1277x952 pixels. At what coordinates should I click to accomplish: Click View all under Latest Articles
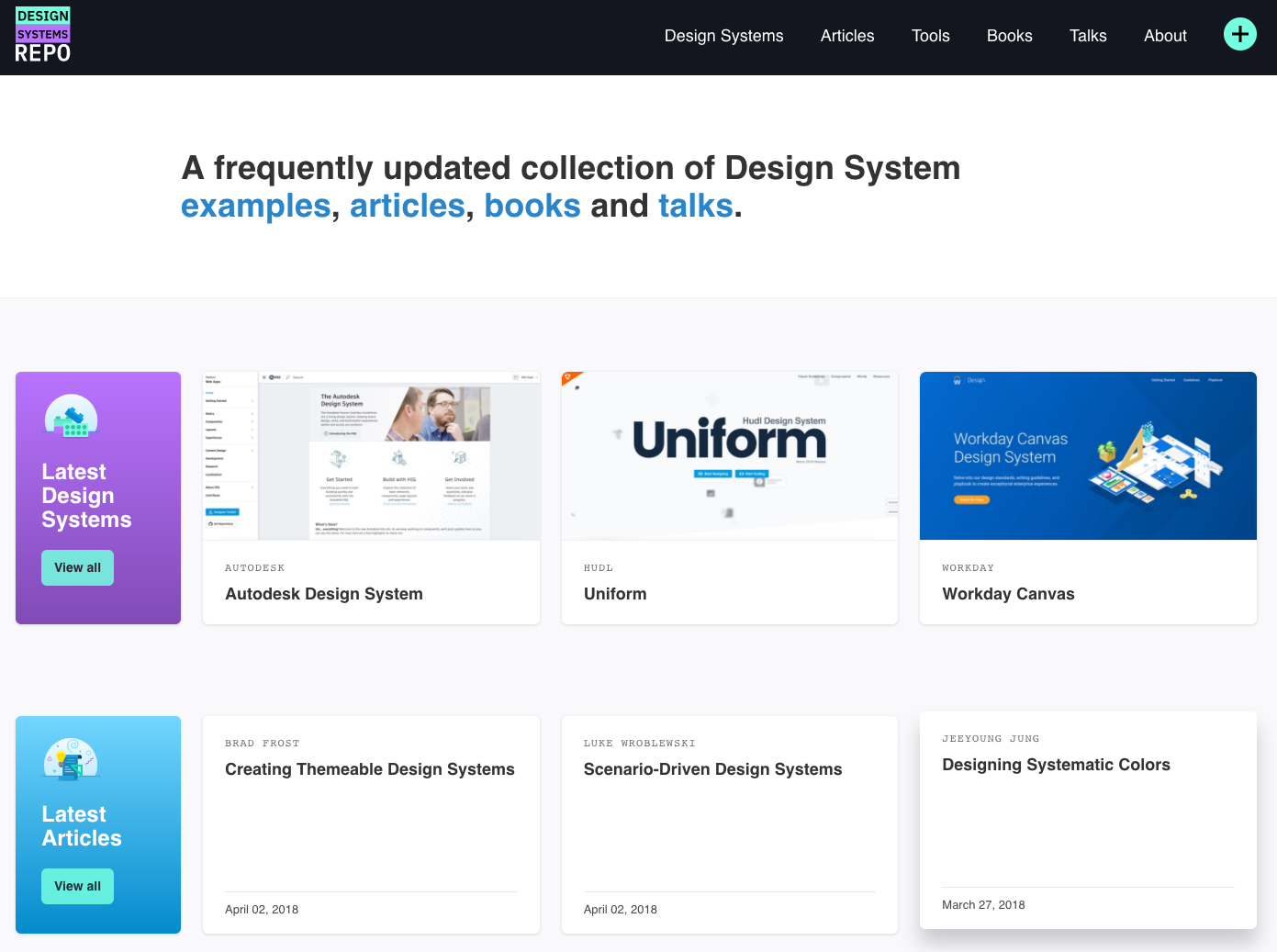77,886
